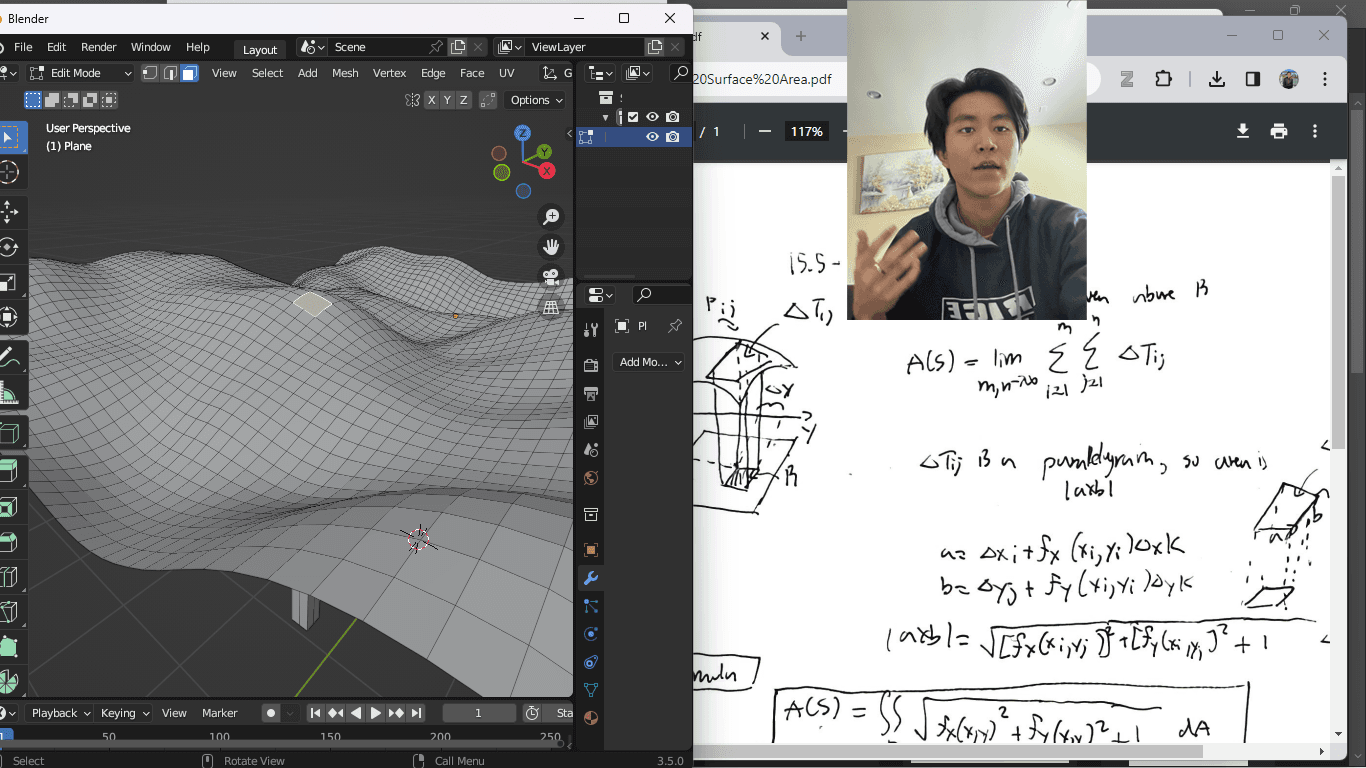The image size is (1366, 768).
Task: Open the Modifier properties wrench tab
Action: click(x=590, y=578)
